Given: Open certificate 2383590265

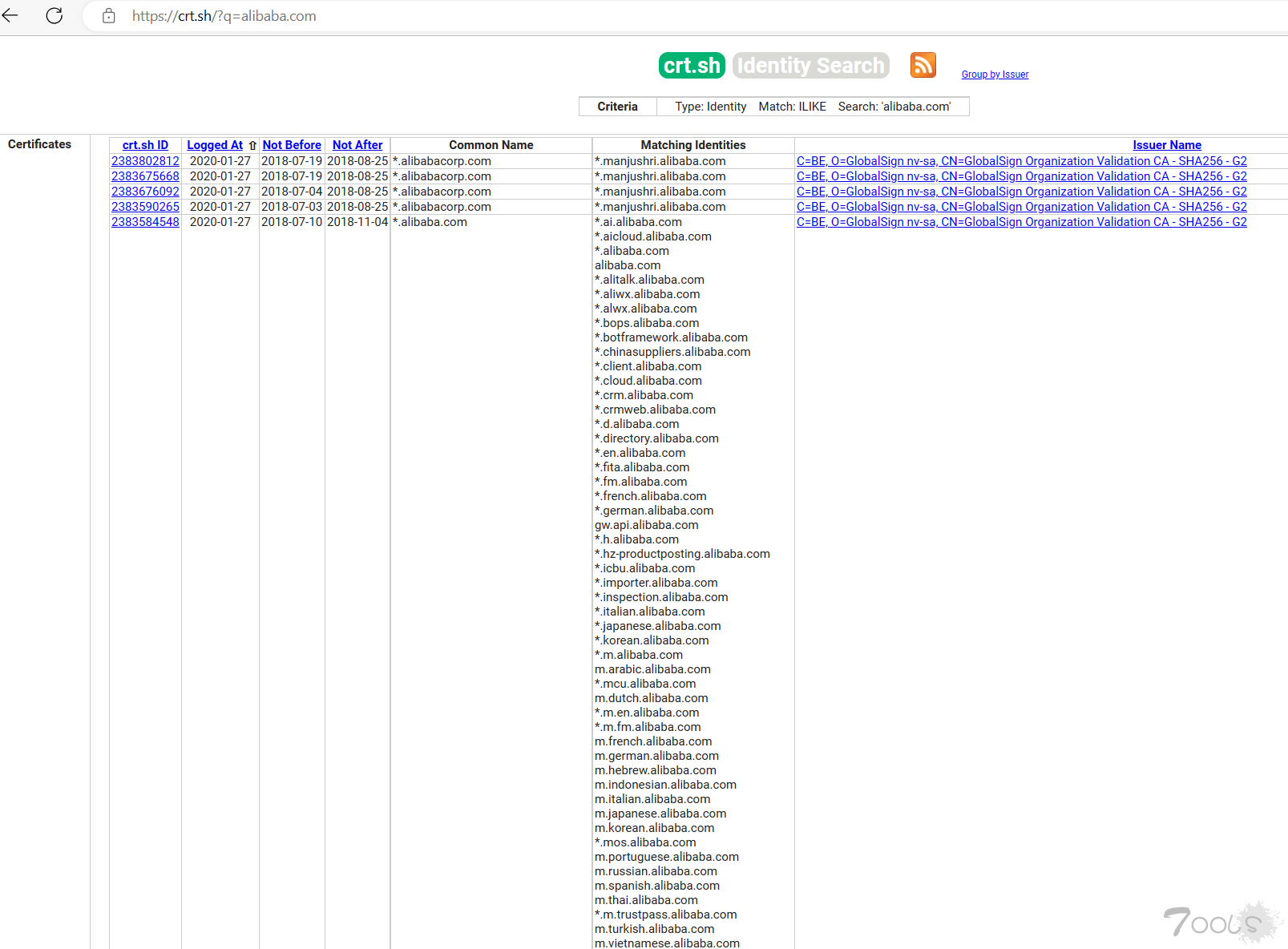Looking at the screenshot, I should tap(145, 207).
